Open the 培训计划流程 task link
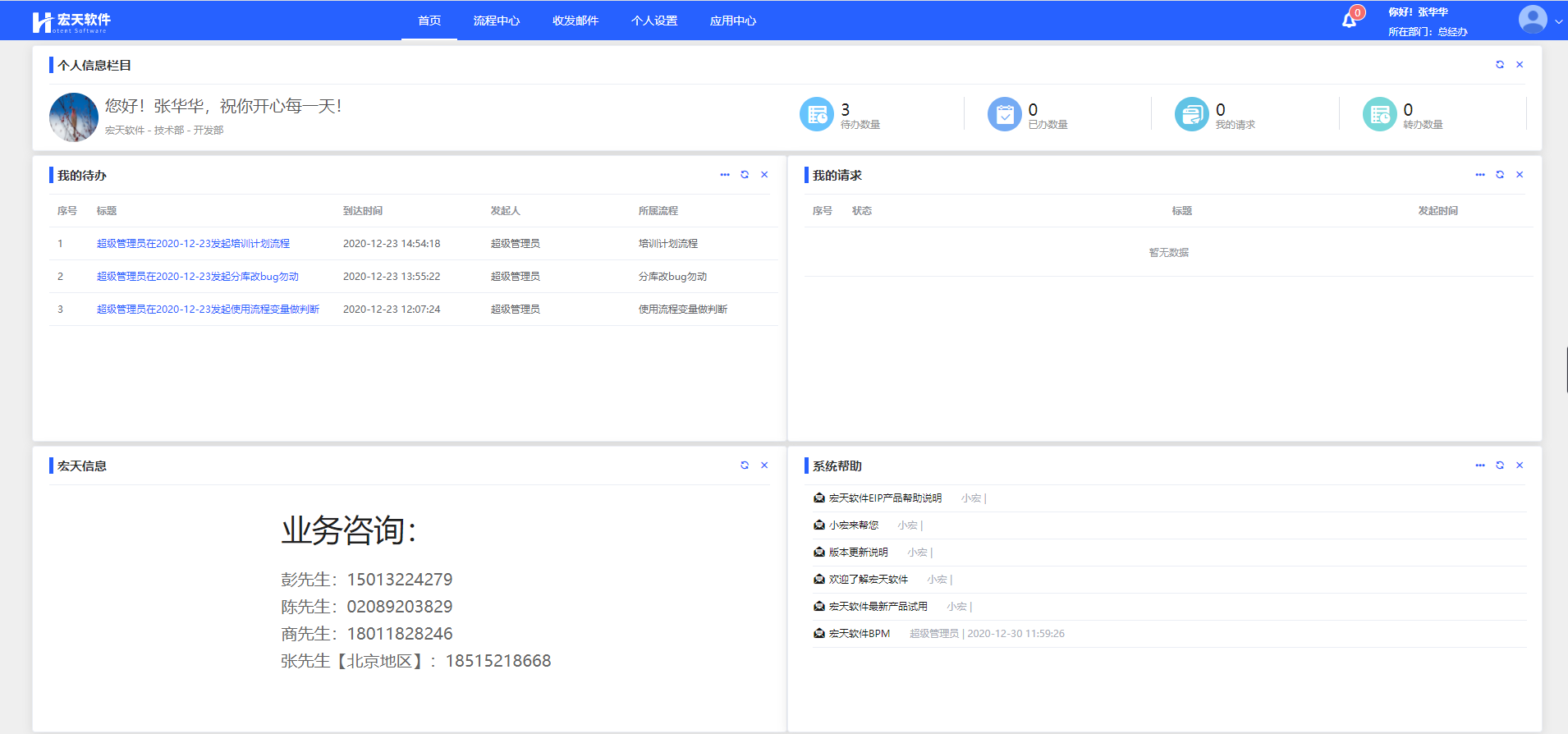This screenshot has height=734, width=1568. point(193,244)
